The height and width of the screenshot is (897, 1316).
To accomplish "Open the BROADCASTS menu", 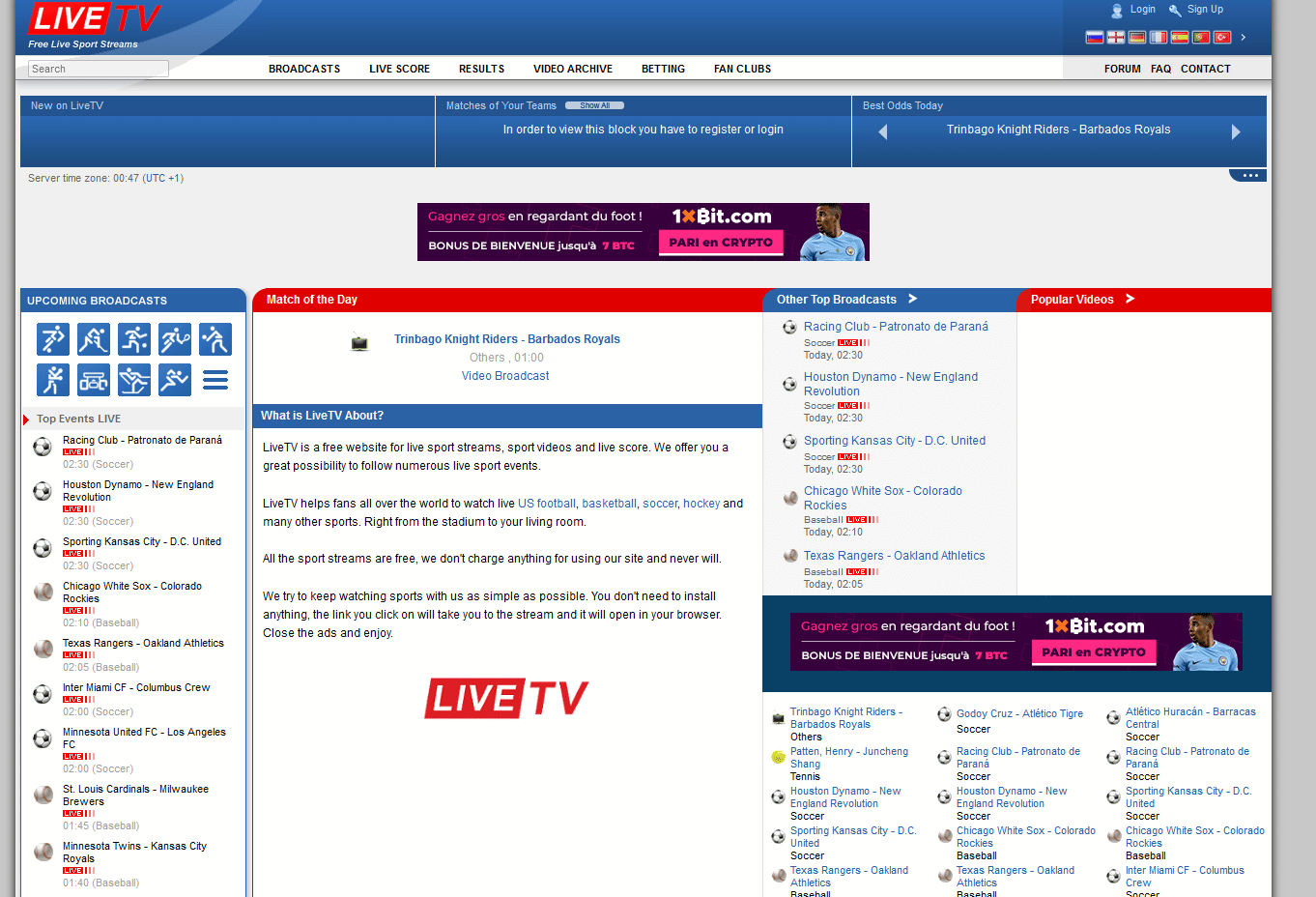I will pos(304,69).
